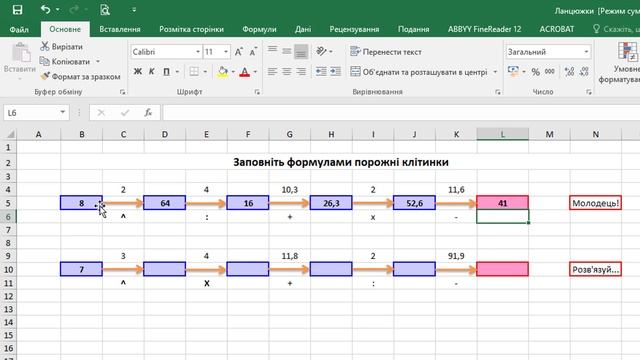This screenshot has width=640, height=360.
Task: Switch to the Вставлення tab
Action: pyautogui.click(x=120, y=29)
